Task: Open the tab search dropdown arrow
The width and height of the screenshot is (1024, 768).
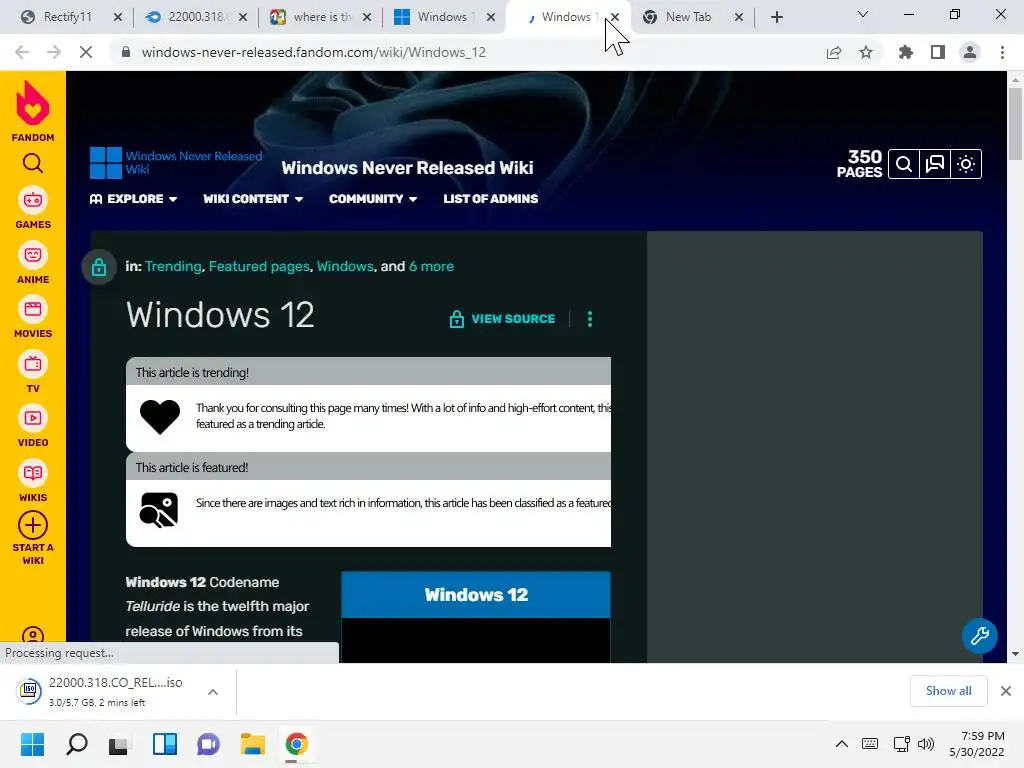Action: pyautogui.click(x=863, y=14)
